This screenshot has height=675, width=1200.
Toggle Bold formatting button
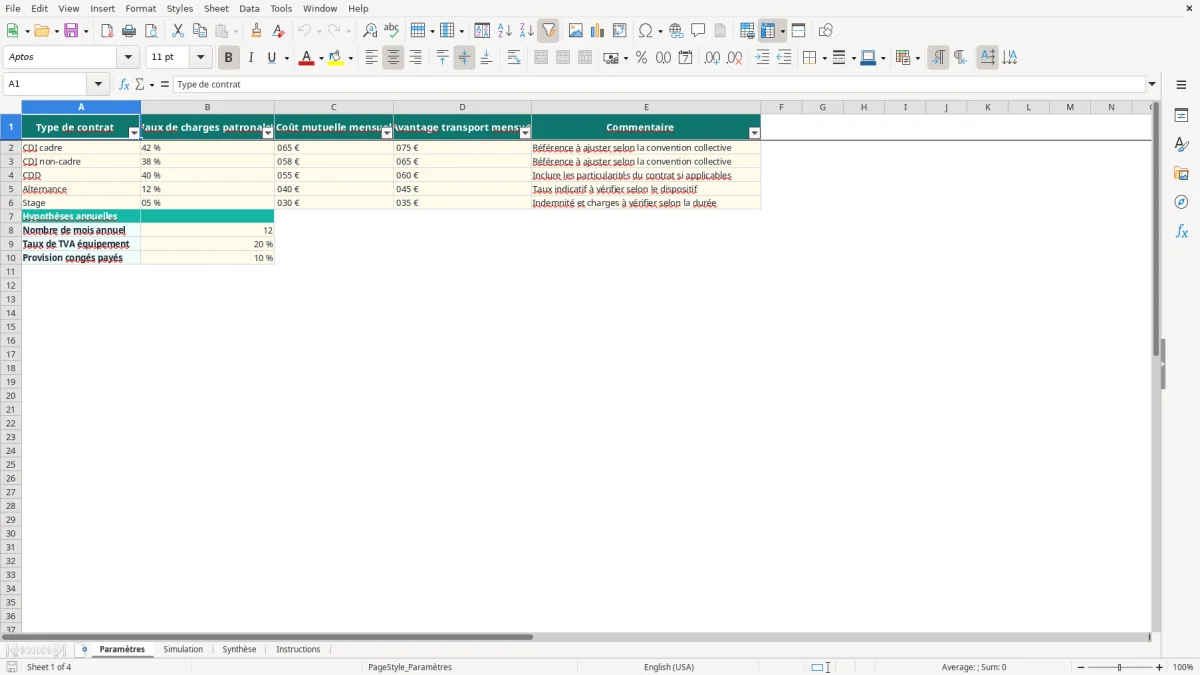[229, 58]
